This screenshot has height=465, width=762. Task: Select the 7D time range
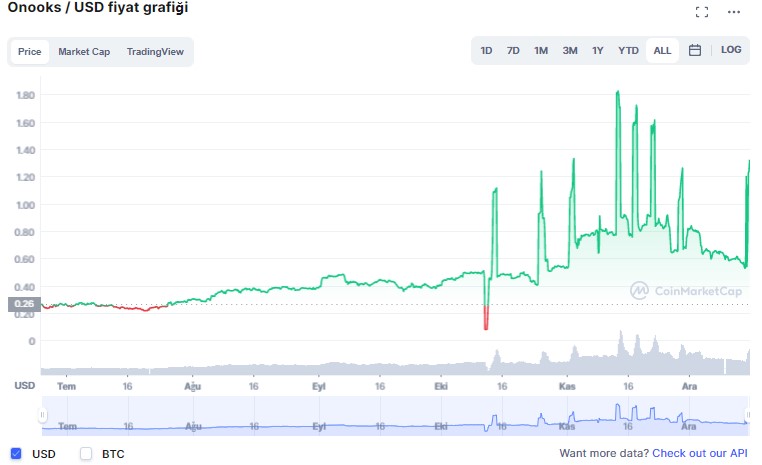[x=513, y=51]
